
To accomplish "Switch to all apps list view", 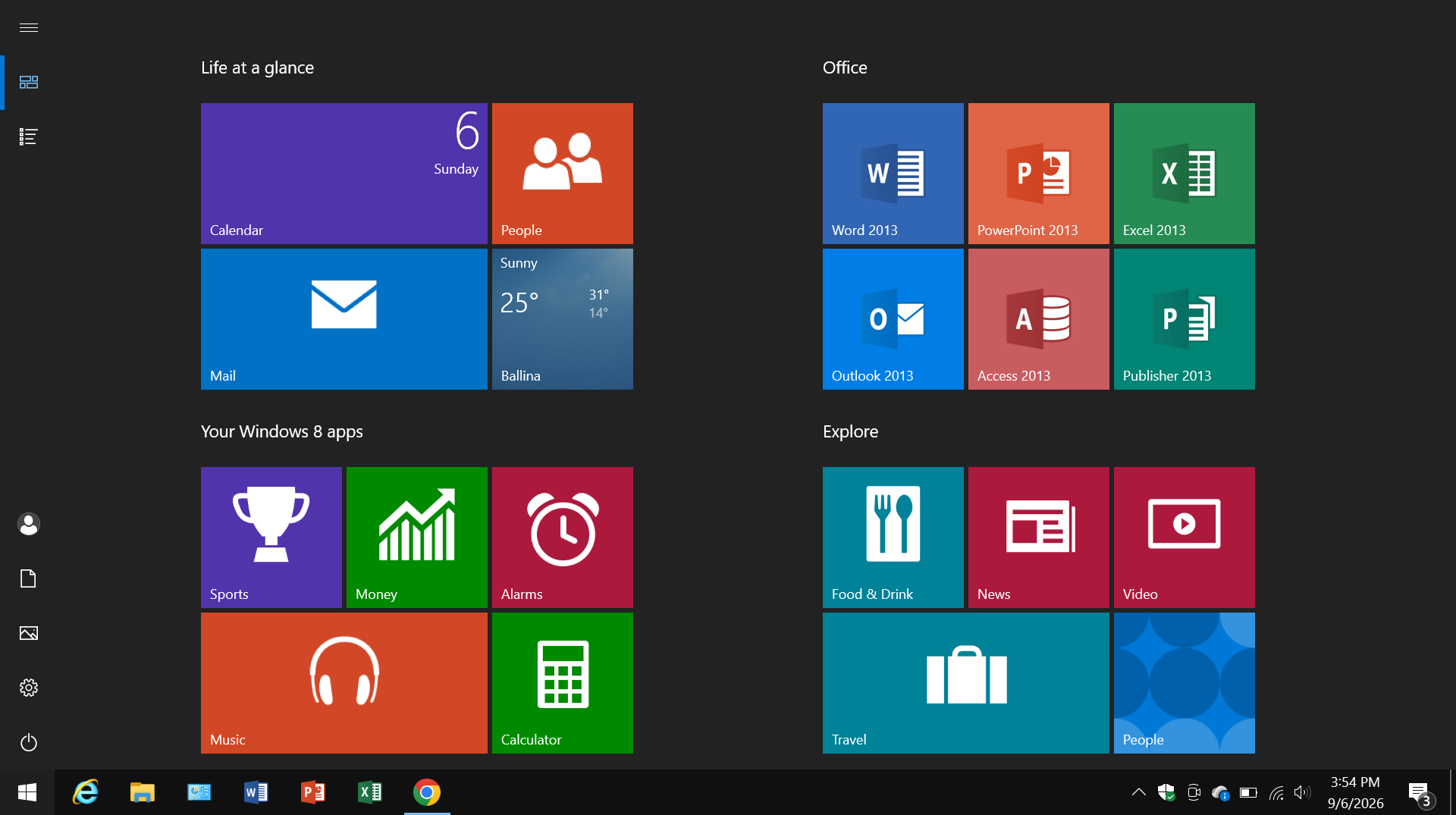I will coord(29,136).
